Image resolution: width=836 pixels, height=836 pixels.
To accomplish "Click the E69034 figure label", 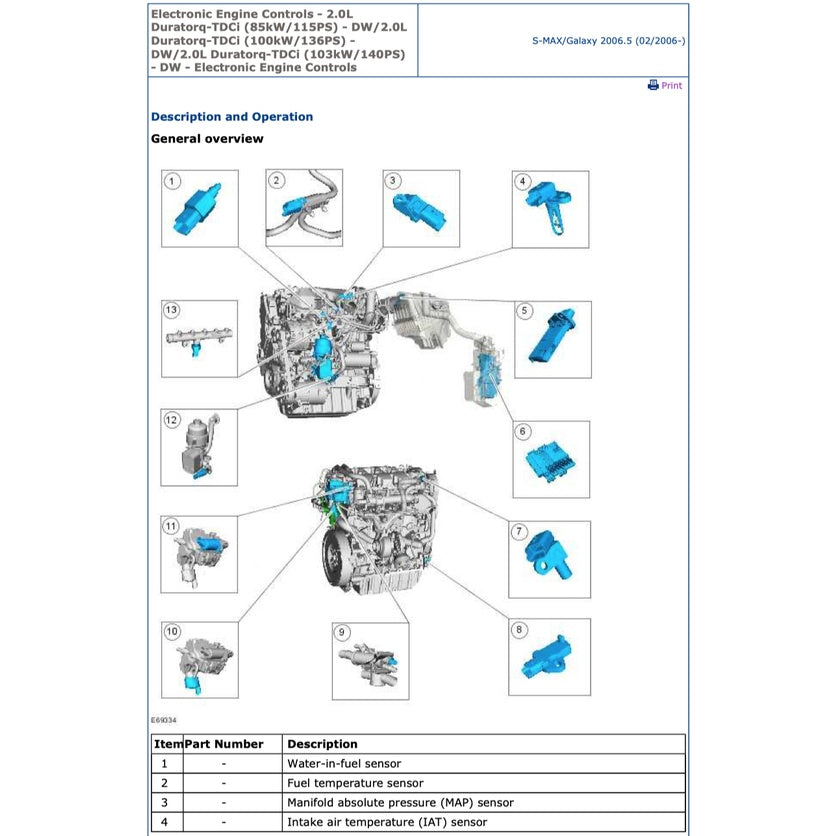I will (x=164, y=718).
